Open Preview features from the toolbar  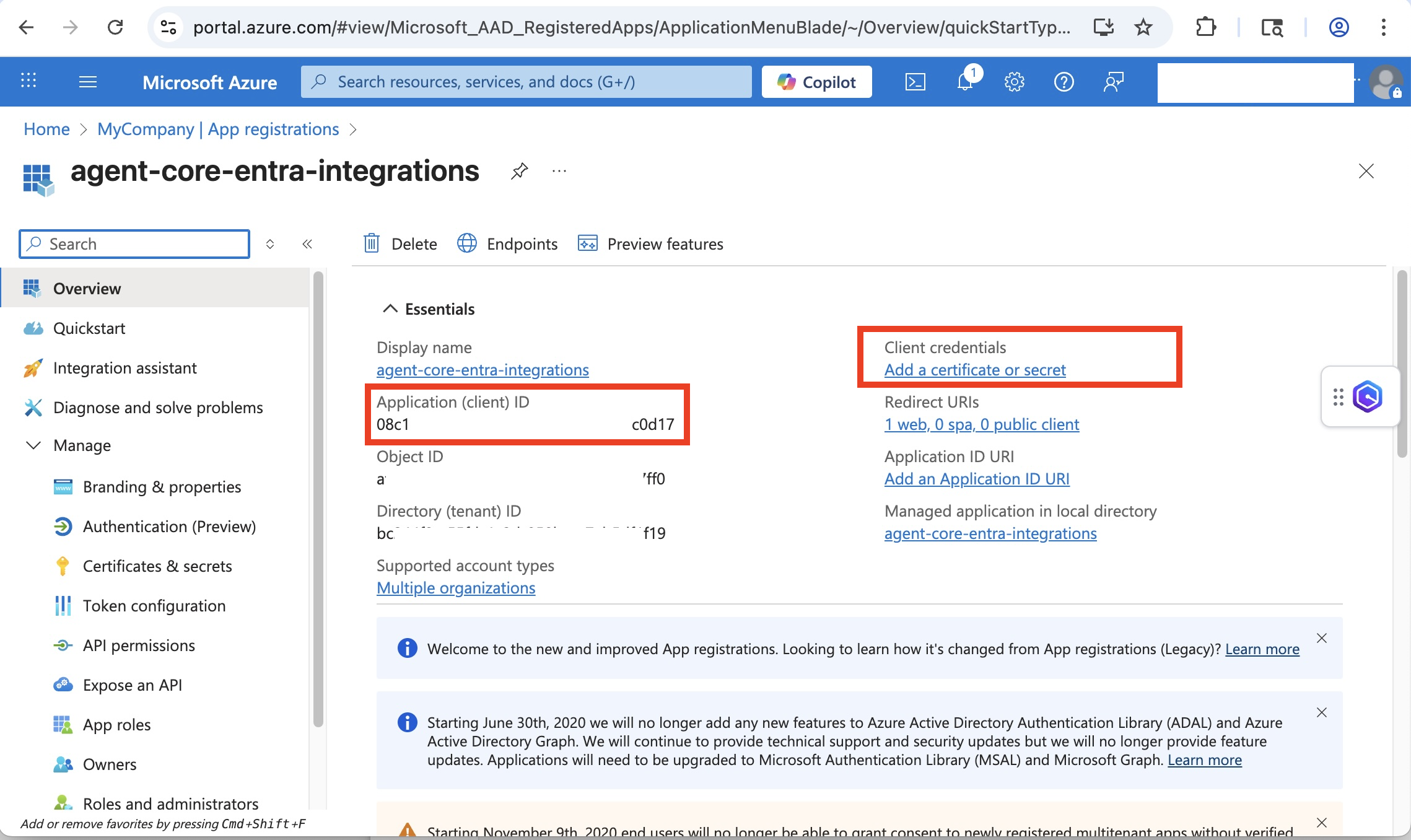tap(650, 244)
